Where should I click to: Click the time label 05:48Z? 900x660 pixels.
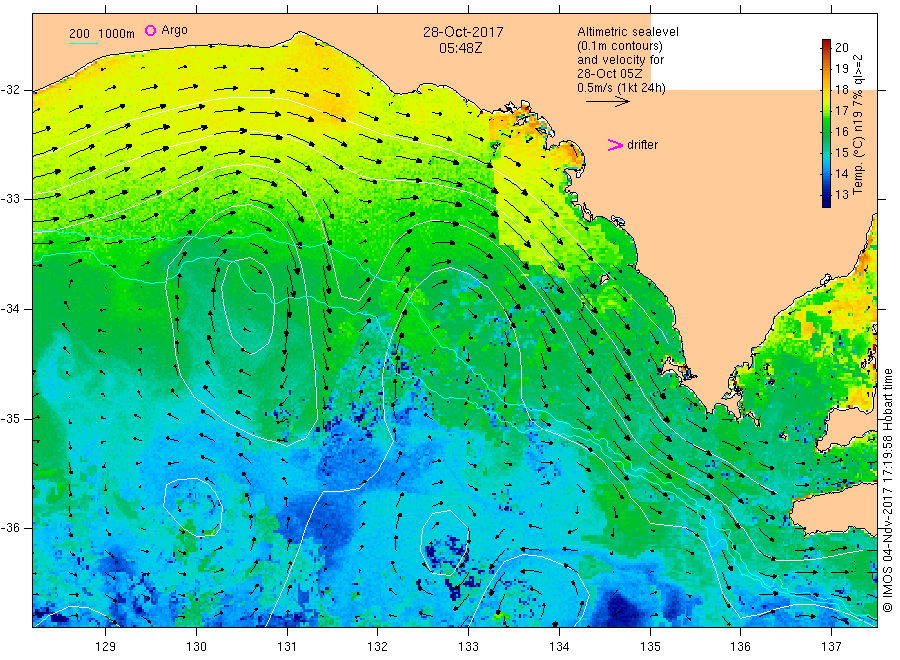460,48
